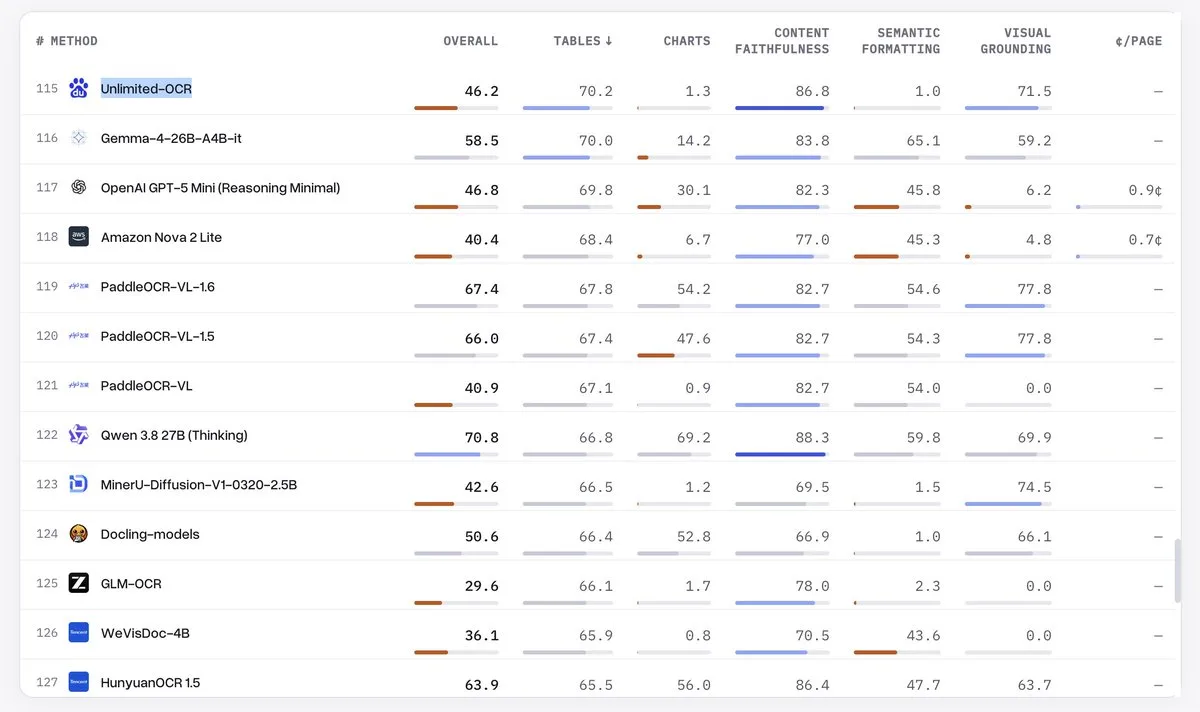Click the vertical scrollbar thumb of the table
Screen dimensions: 1200x712
1179,570
